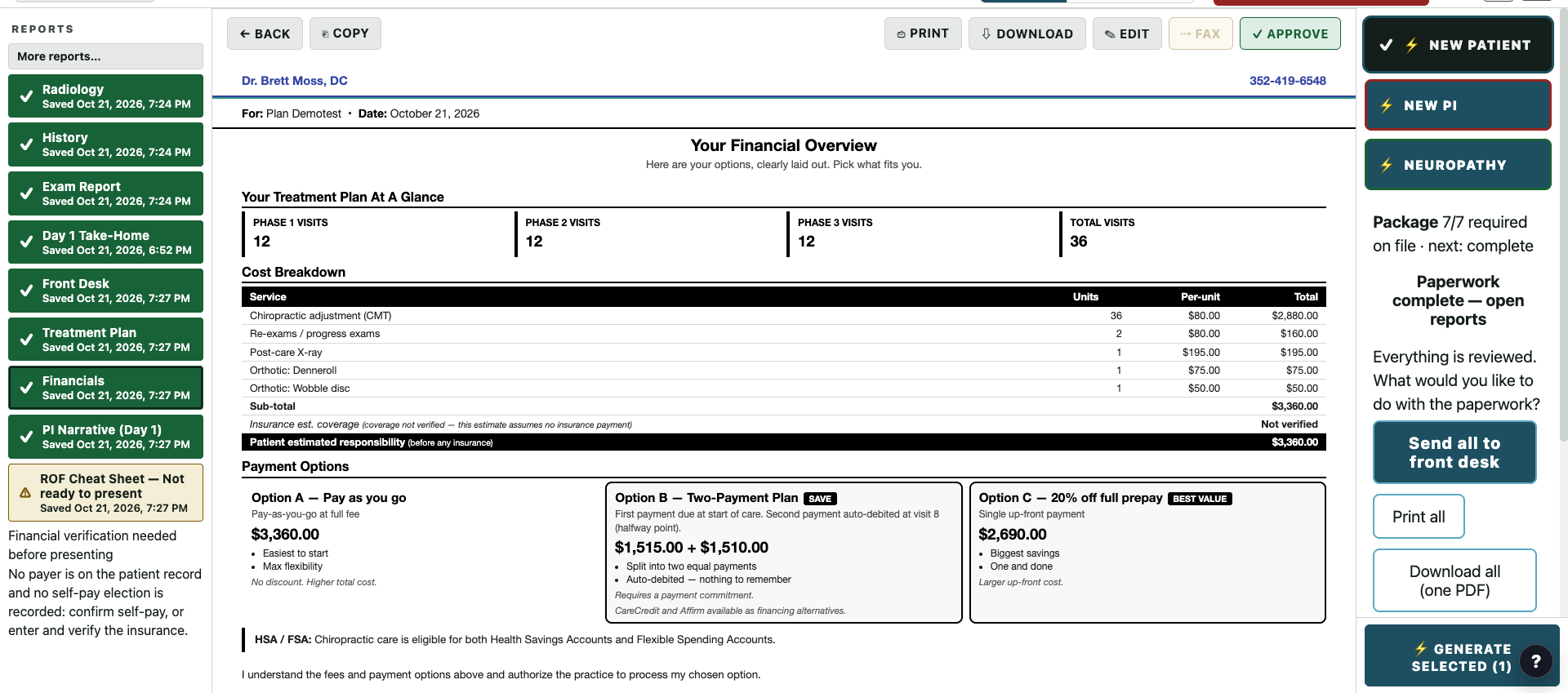Select the Financials report tab
The width and height of the screenshot is (1568, 693).
click(105, 388)
